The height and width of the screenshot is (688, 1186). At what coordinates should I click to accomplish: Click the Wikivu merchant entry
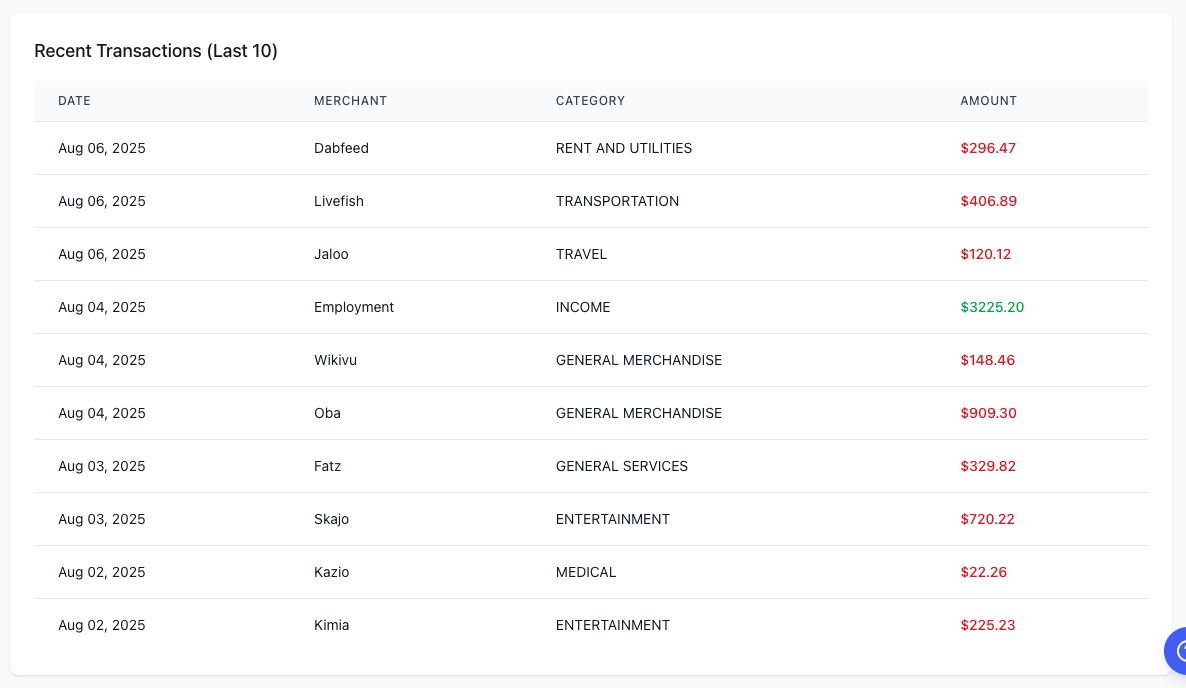pyautogui.click(x=335, y=360)
